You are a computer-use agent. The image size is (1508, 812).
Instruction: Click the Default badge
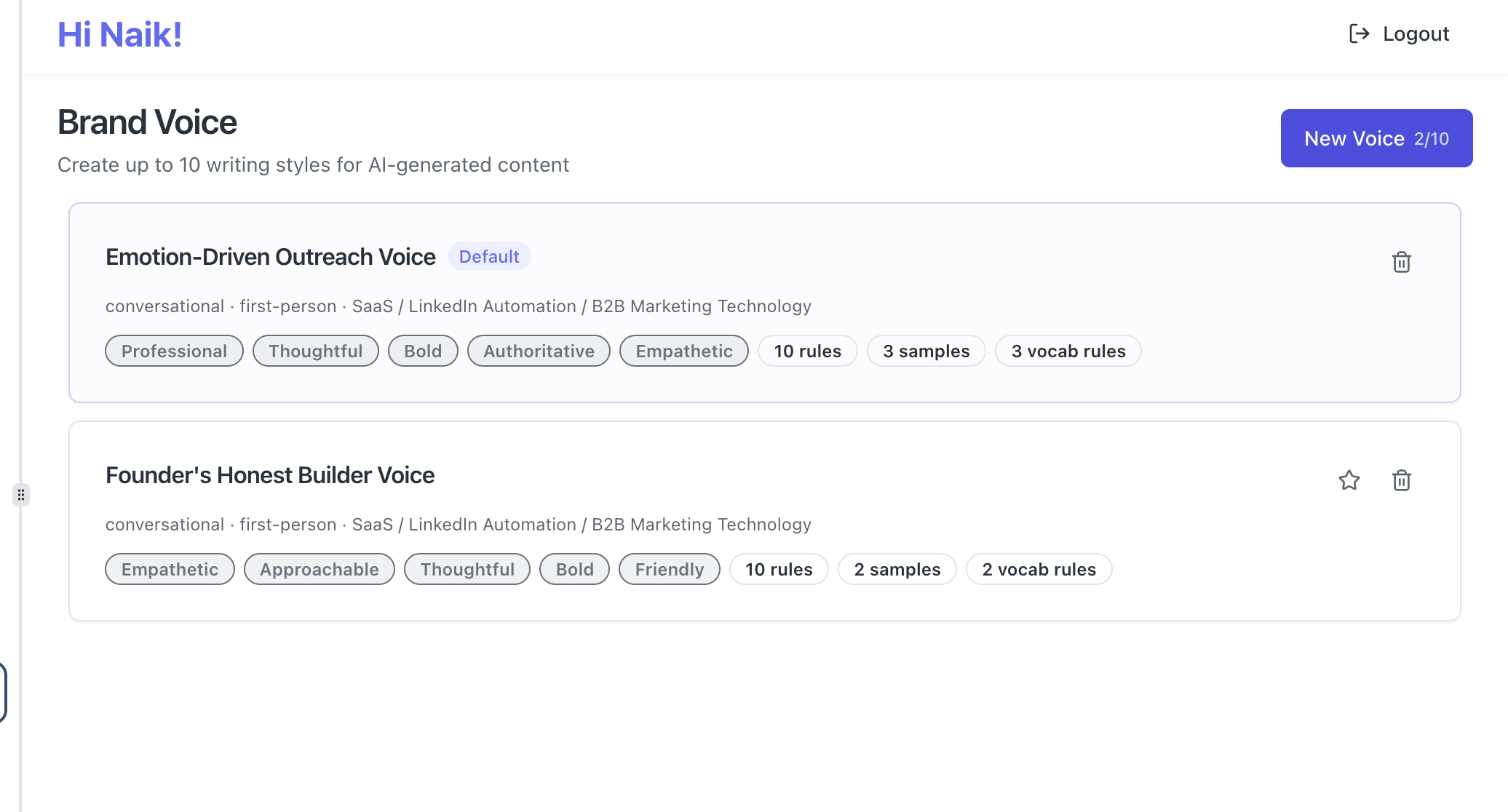pos(488,257)
